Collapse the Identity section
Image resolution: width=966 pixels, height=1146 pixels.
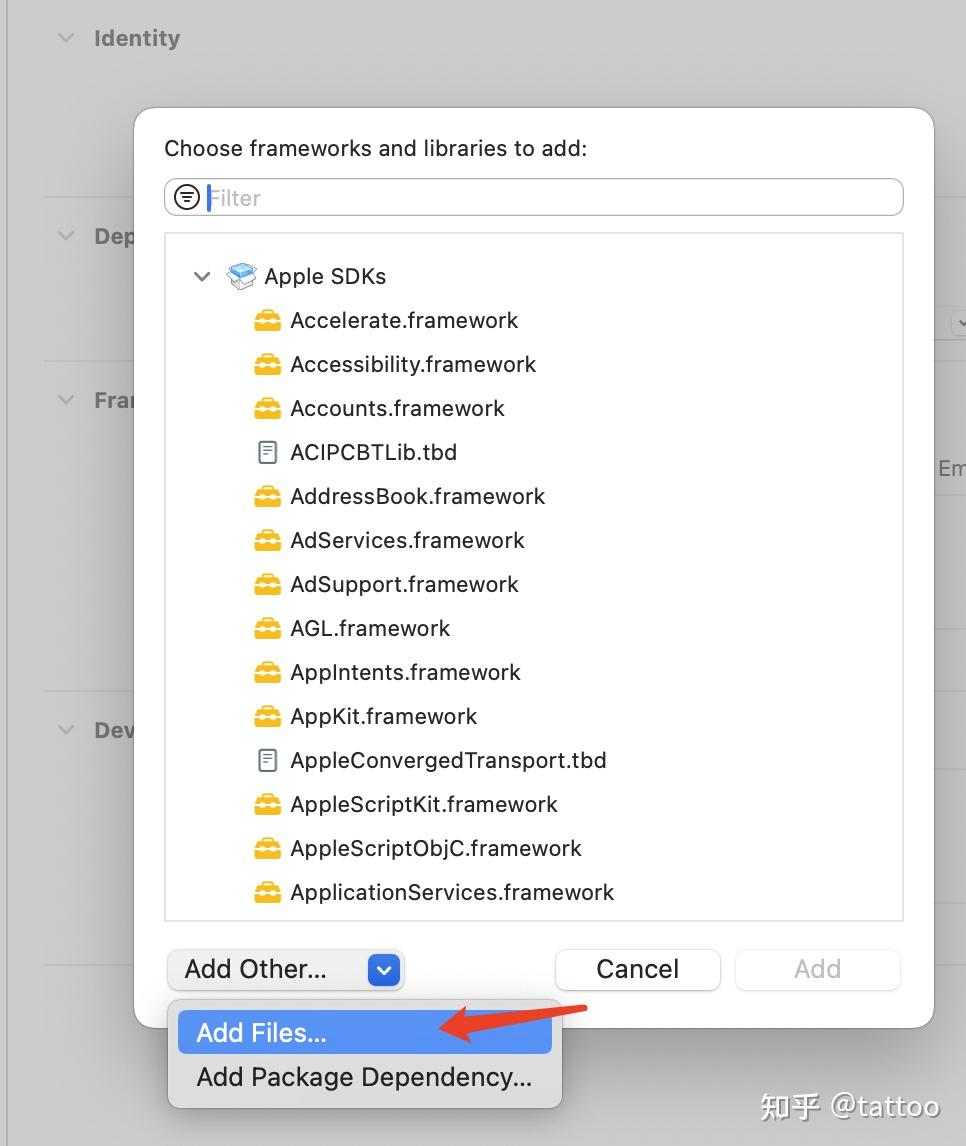pyautogui.click(x=65, y=37)
